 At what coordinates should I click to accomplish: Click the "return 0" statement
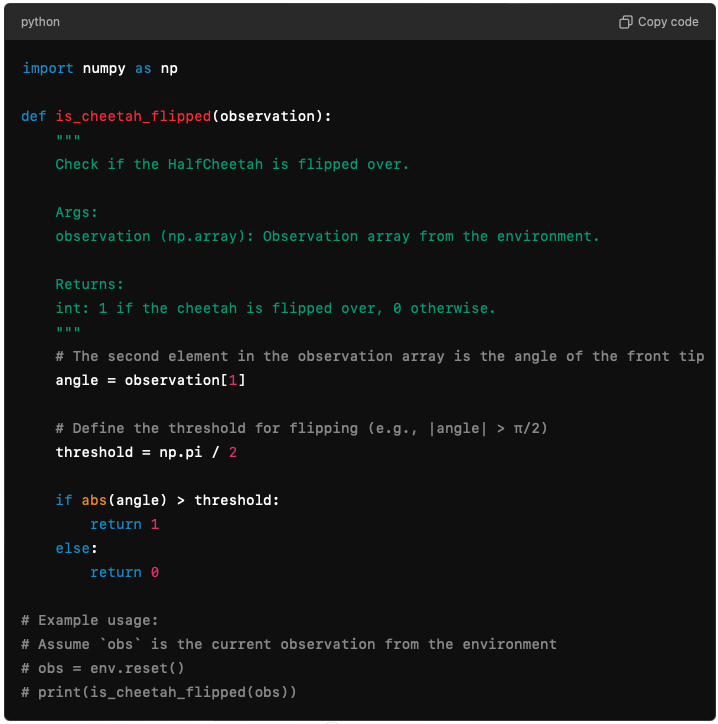click(x=124, y=572)
